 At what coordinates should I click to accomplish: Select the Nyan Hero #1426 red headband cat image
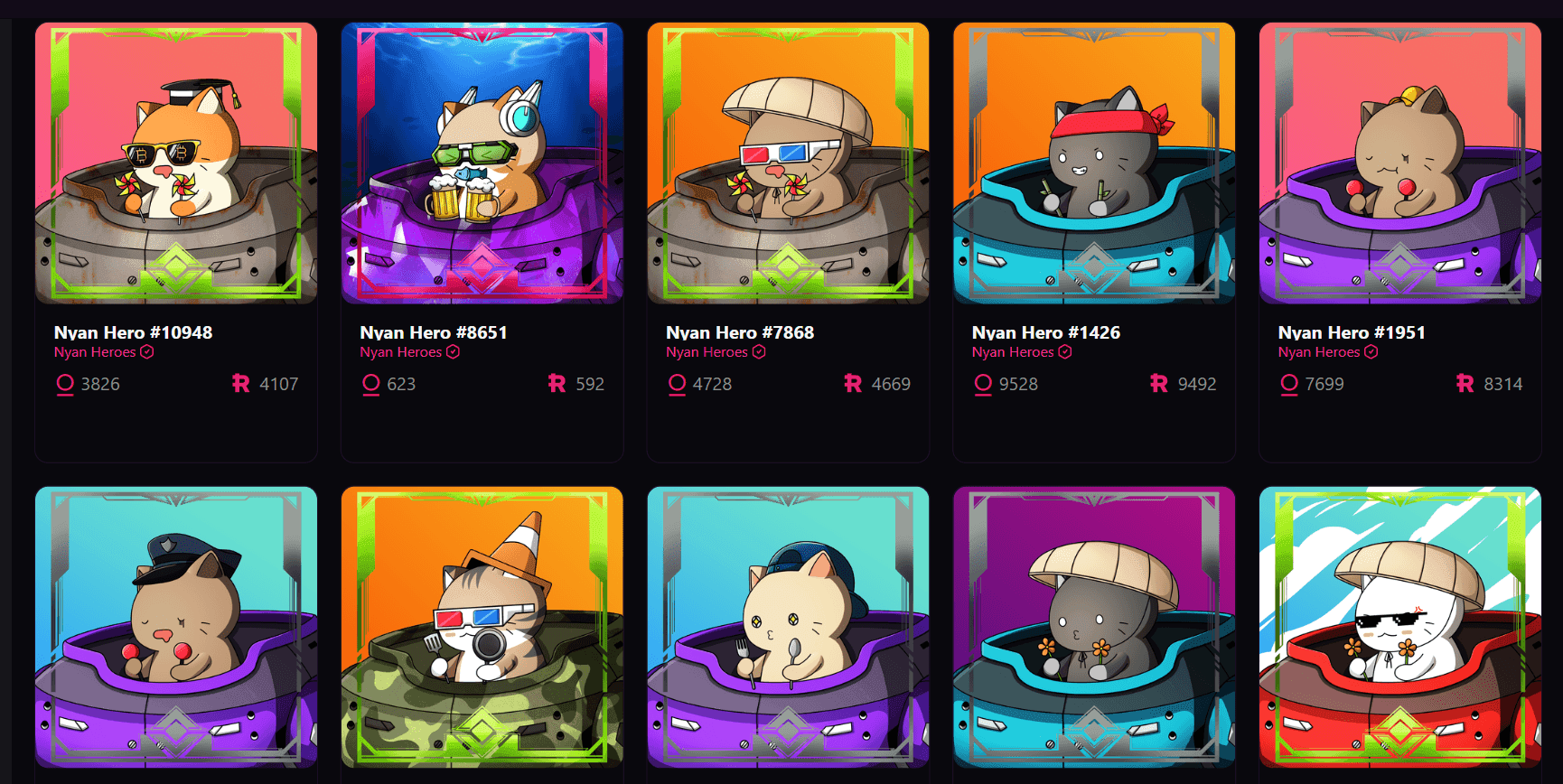[1094, 163]
